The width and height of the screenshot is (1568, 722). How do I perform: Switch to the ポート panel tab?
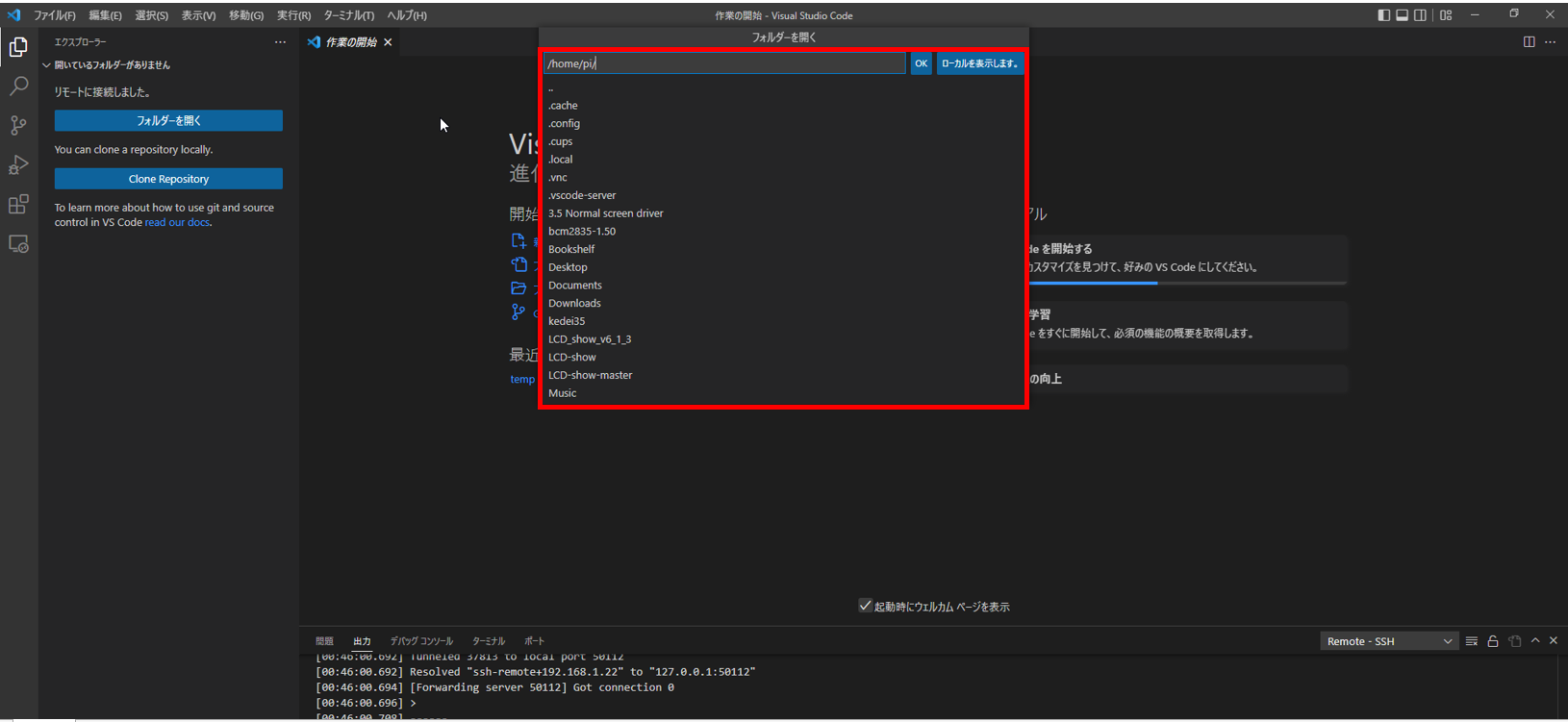pos(534,641)
